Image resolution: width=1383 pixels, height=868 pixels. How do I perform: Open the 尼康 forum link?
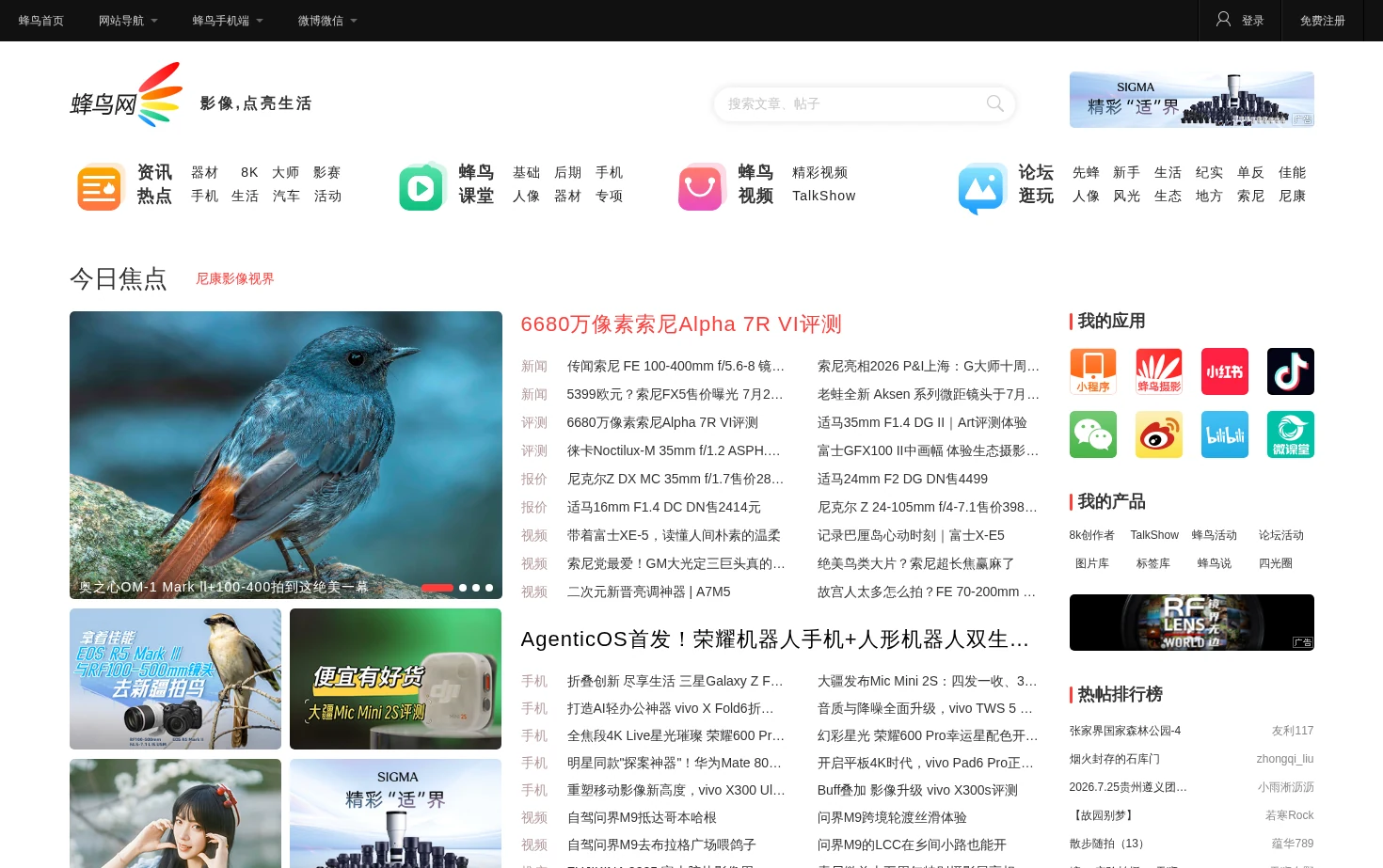tap(1292, 196)
